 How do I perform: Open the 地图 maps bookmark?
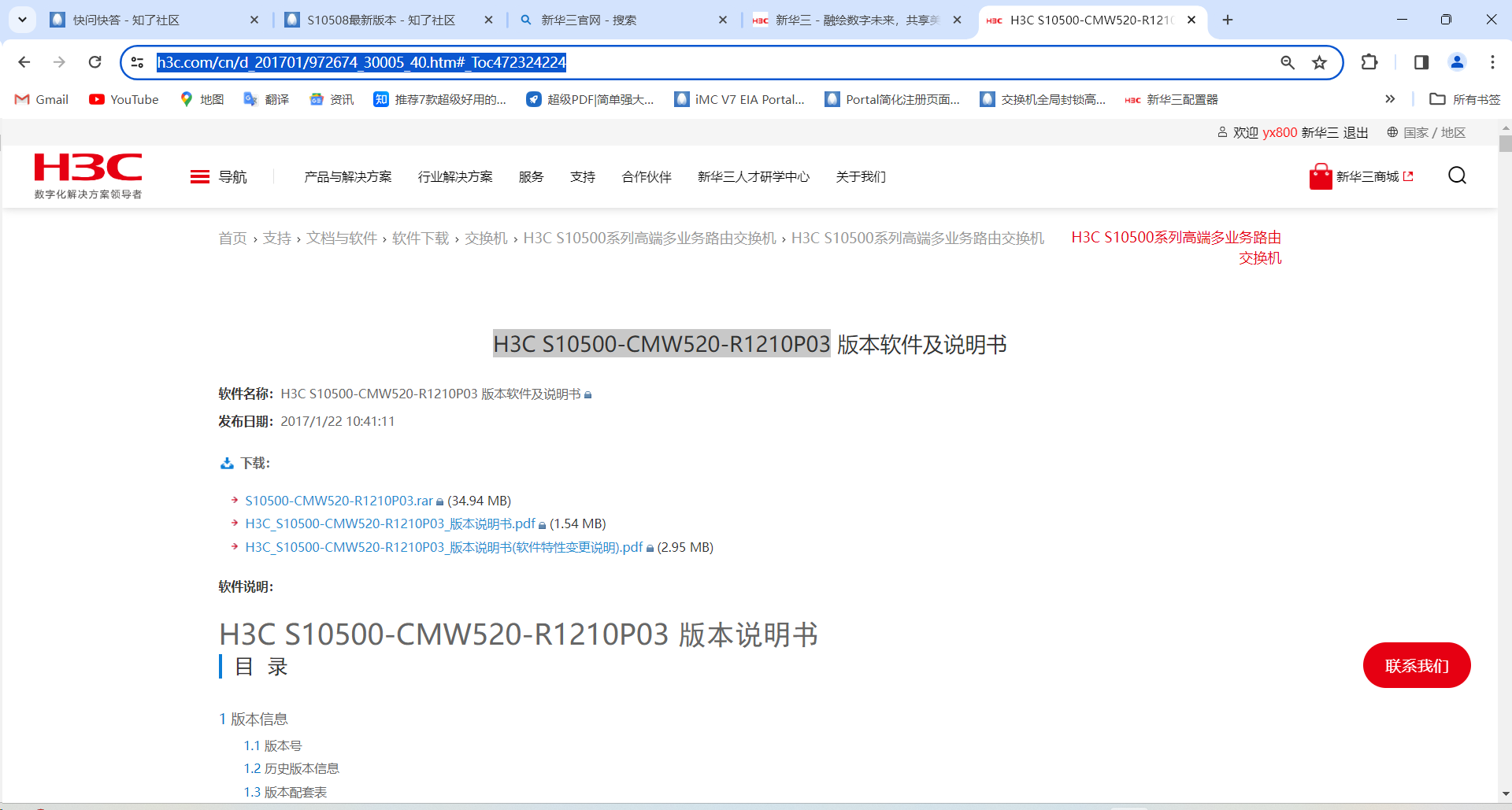point(202,99)
